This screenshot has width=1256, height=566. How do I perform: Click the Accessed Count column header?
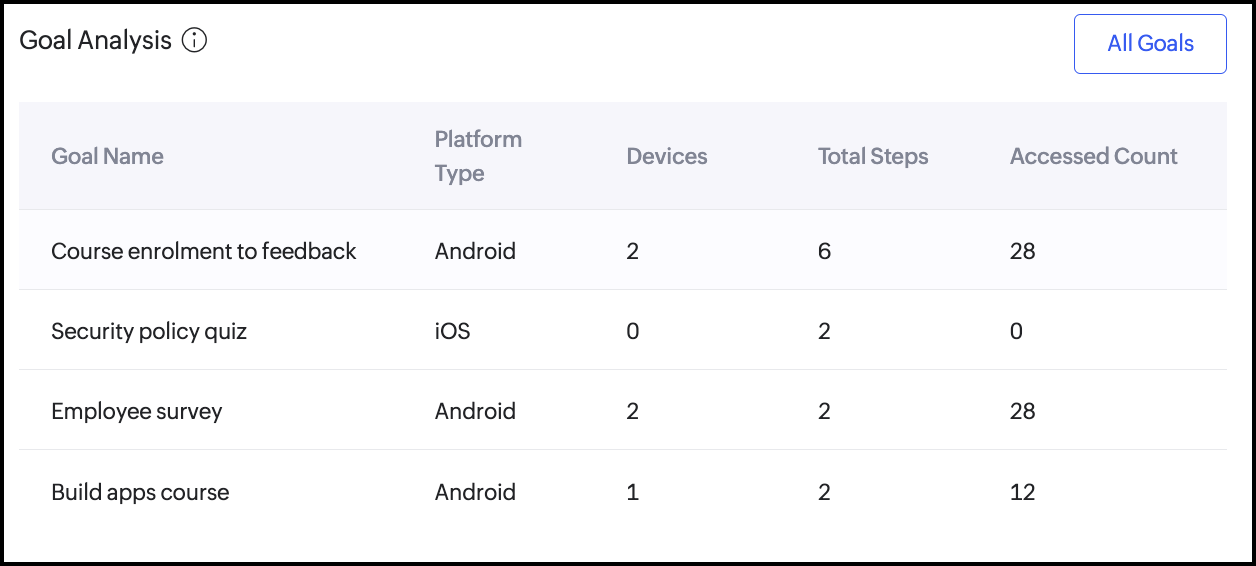click(x=1093, y=156)
